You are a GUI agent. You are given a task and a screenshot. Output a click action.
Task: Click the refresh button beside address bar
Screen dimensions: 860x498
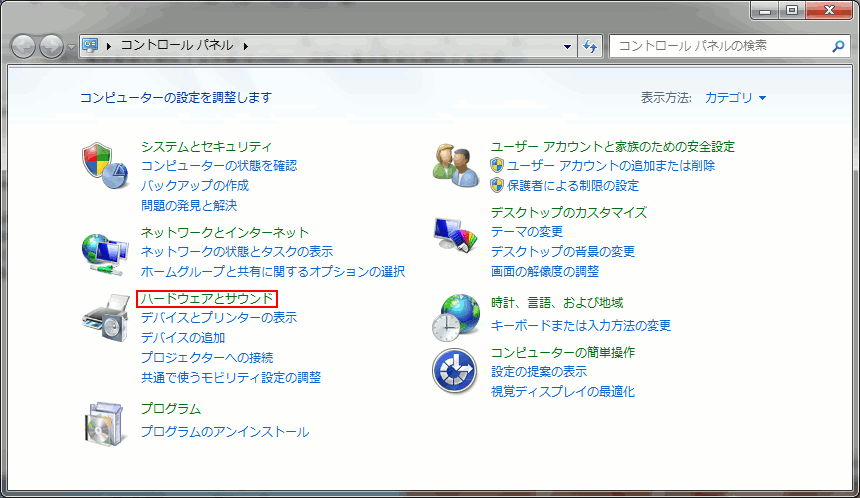590,46
